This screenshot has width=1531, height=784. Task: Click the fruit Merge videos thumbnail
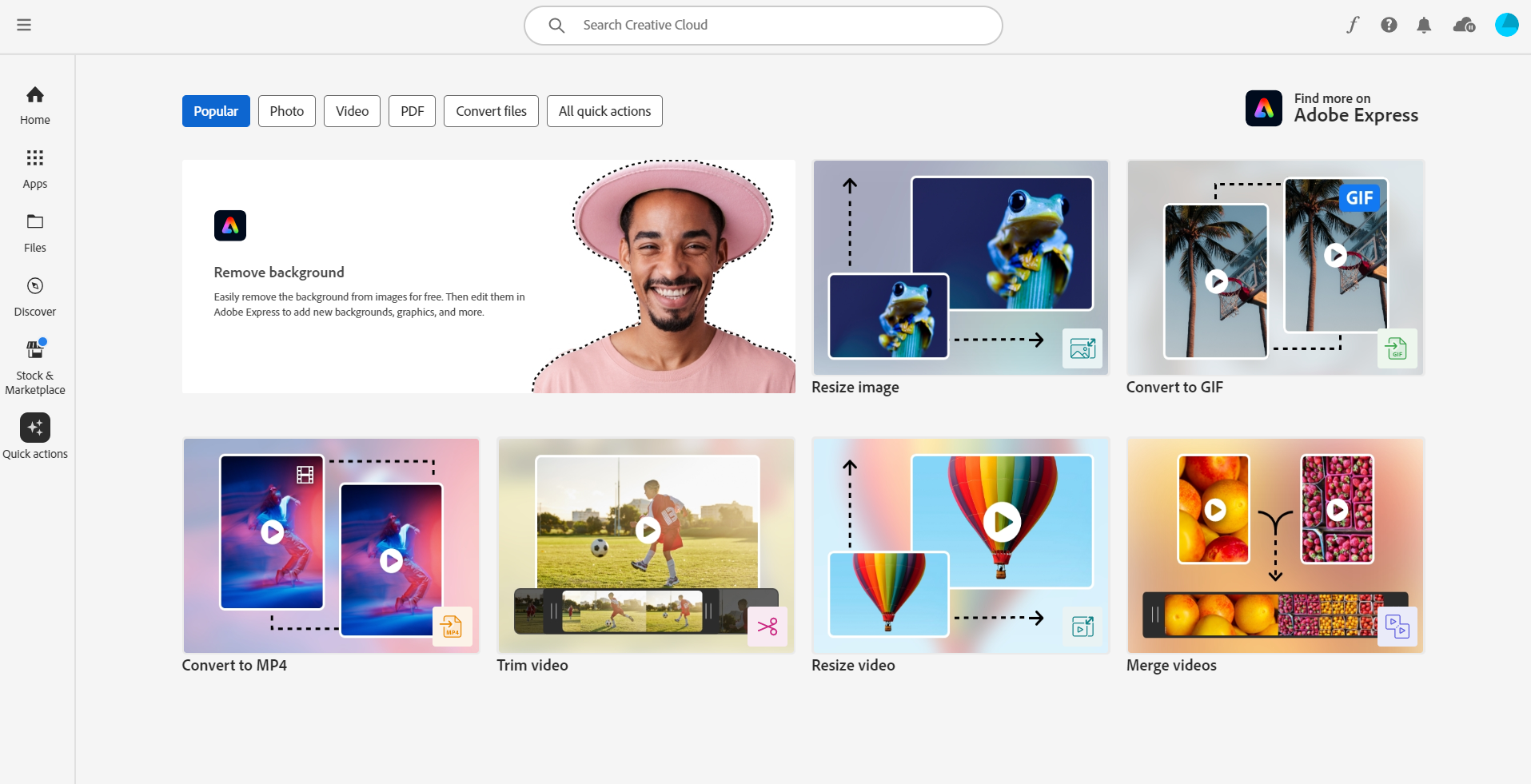[1275, 546]
